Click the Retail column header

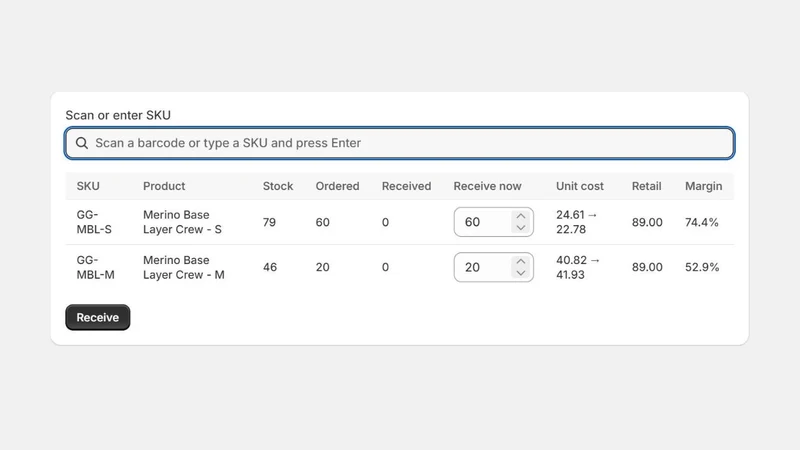(x=646, y=186)
